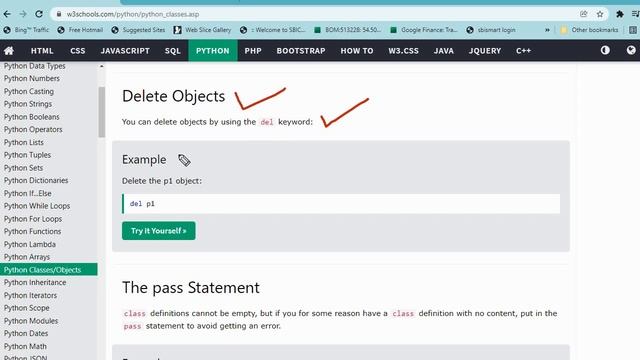Viewport: 640px width, 360px height.
Task: Open the C++ tutorial tab
Action: coord(523,51)
